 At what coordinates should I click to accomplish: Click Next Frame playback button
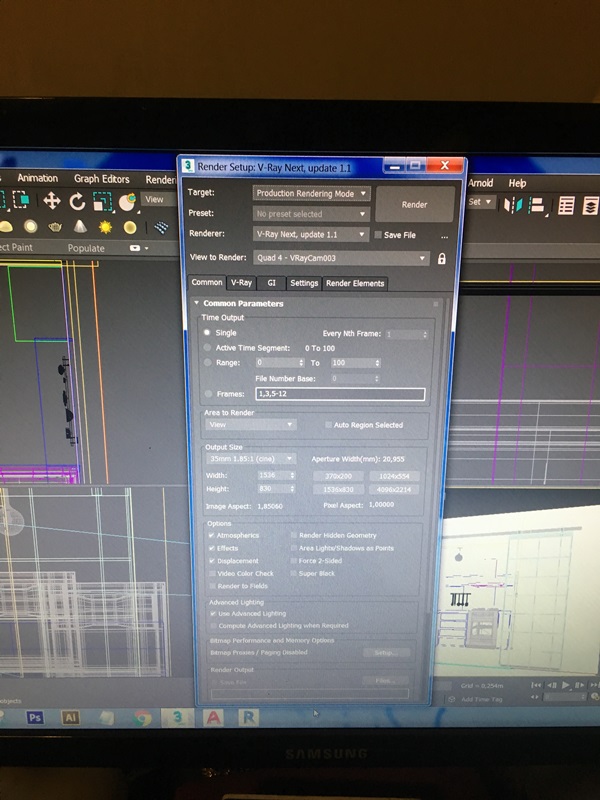[x=580, y=685]
